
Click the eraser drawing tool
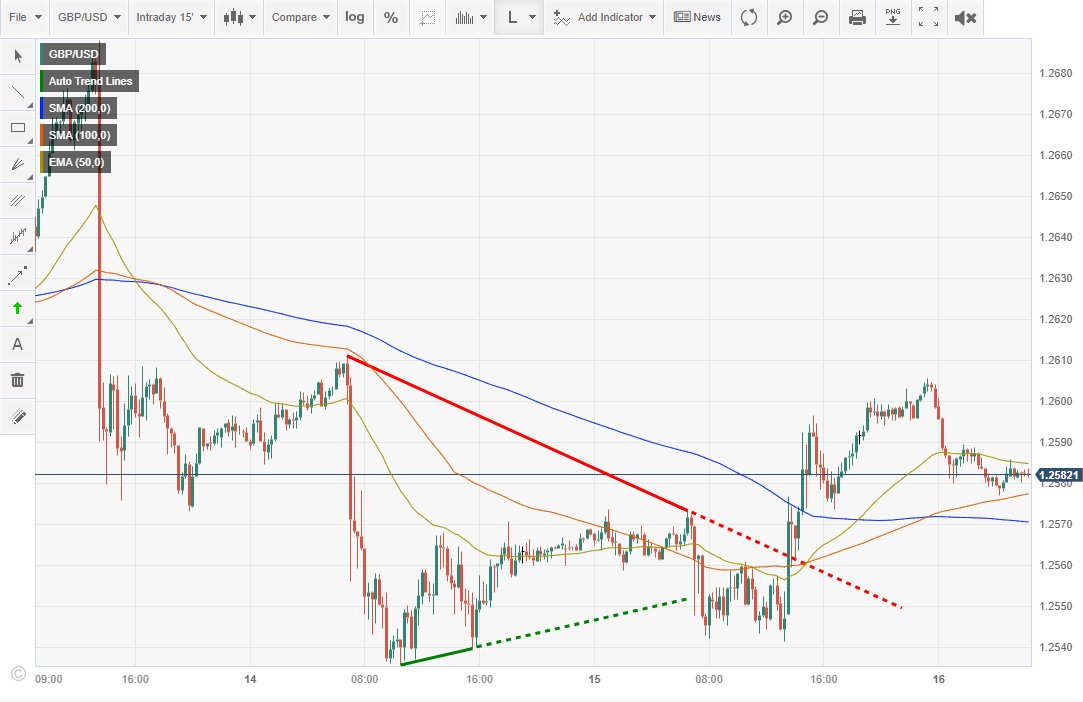pyautogui.click(x=18, y=417)
